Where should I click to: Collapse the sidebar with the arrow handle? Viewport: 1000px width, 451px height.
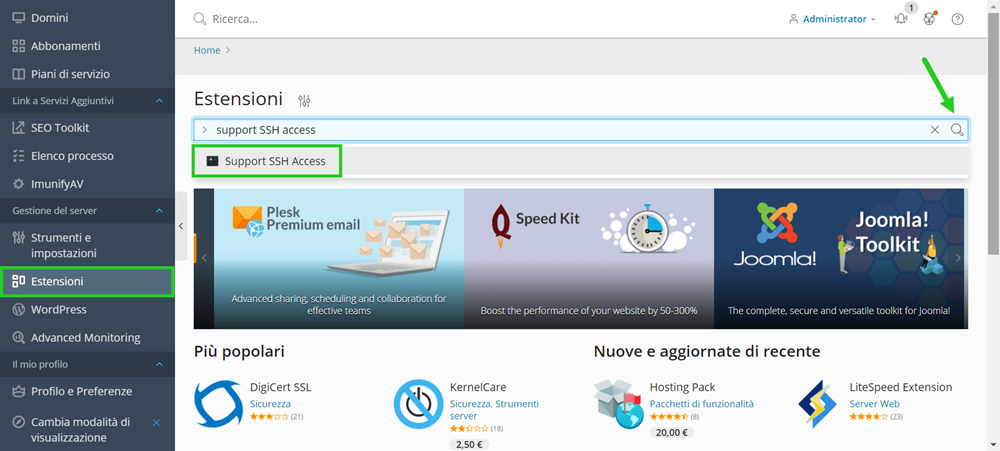(181, 226)
